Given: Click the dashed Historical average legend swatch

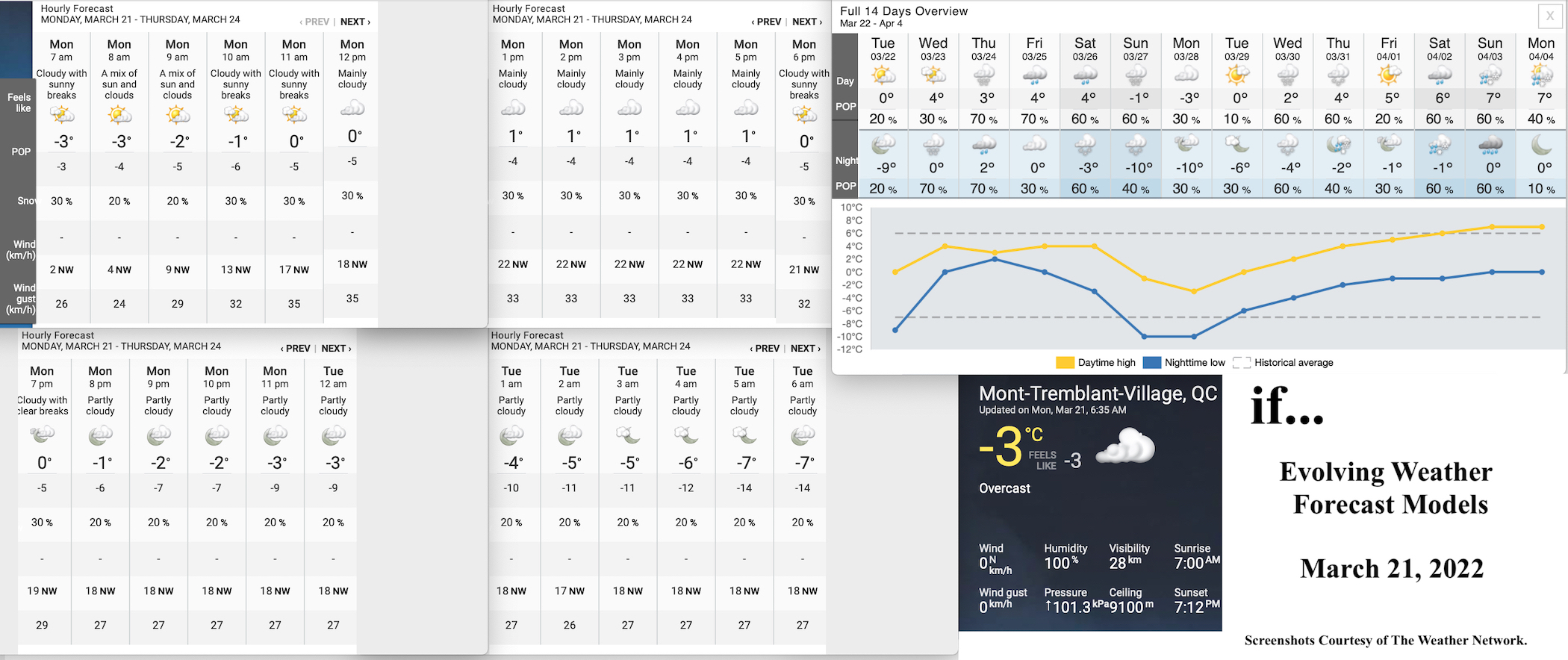Looking at the screenshot, I should click(1242, 363).
